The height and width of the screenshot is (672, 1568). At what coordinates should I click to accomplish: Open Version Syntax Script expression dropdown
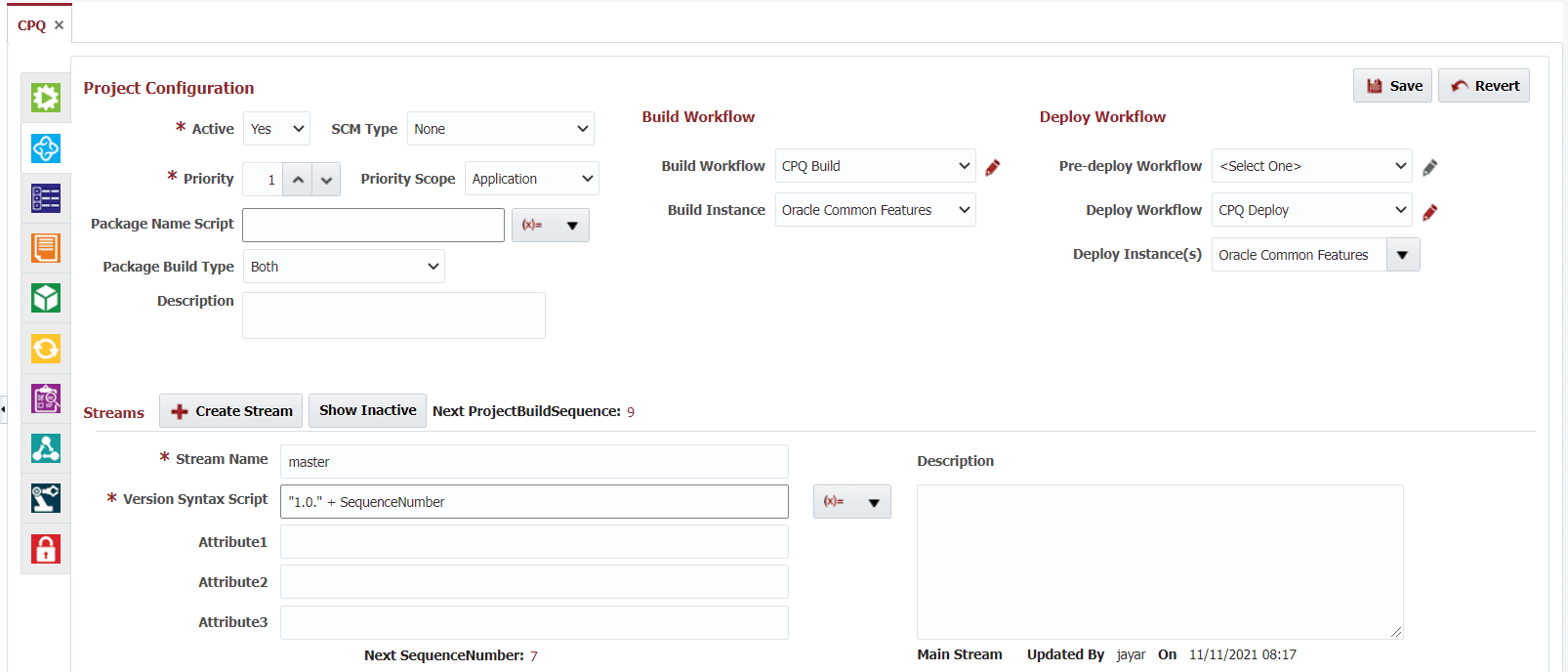click(852, 502)
